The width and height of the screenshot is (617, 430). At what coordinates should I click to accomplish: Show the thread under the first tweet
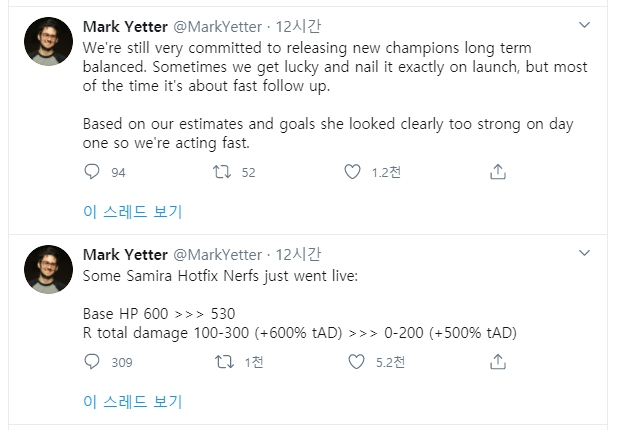tap(132, 212)
